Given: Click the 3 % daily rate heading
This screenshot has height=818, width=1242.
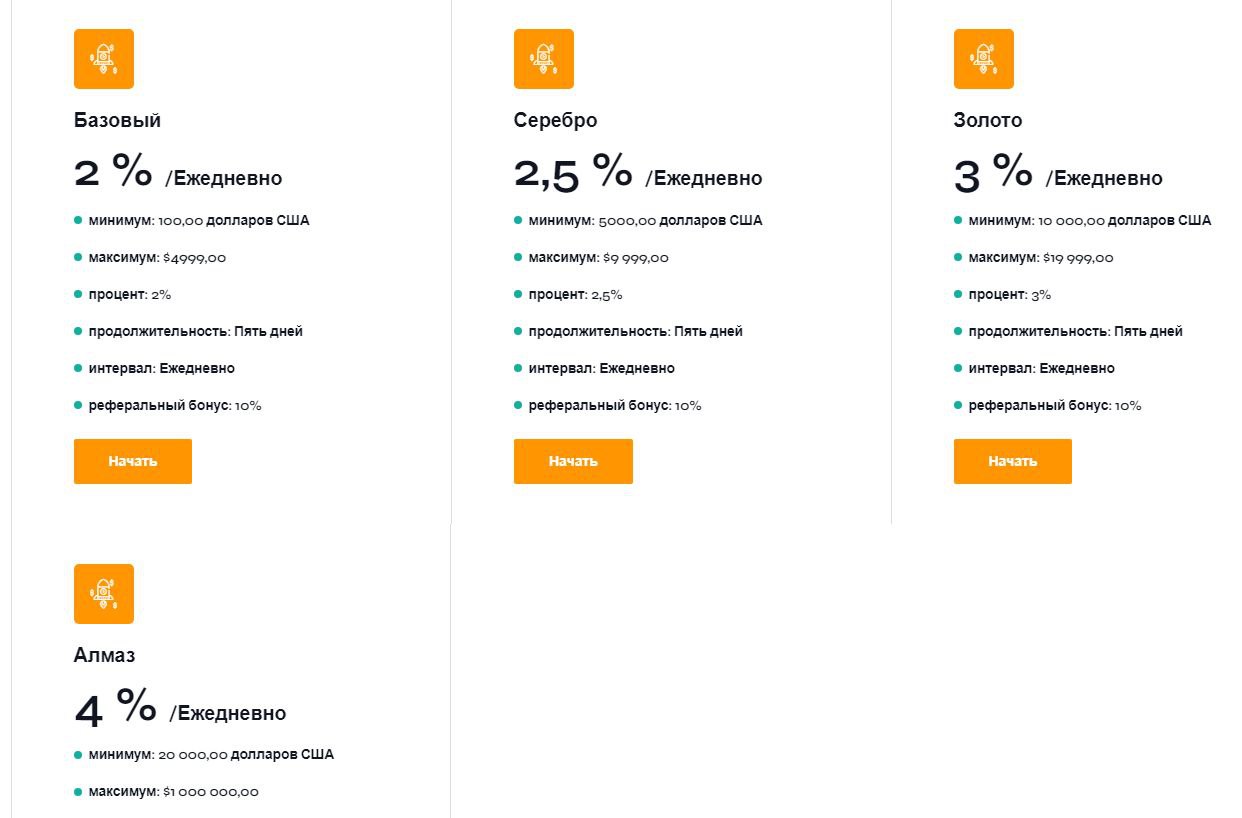Looking at the screenshot, I should point(1058,172).
